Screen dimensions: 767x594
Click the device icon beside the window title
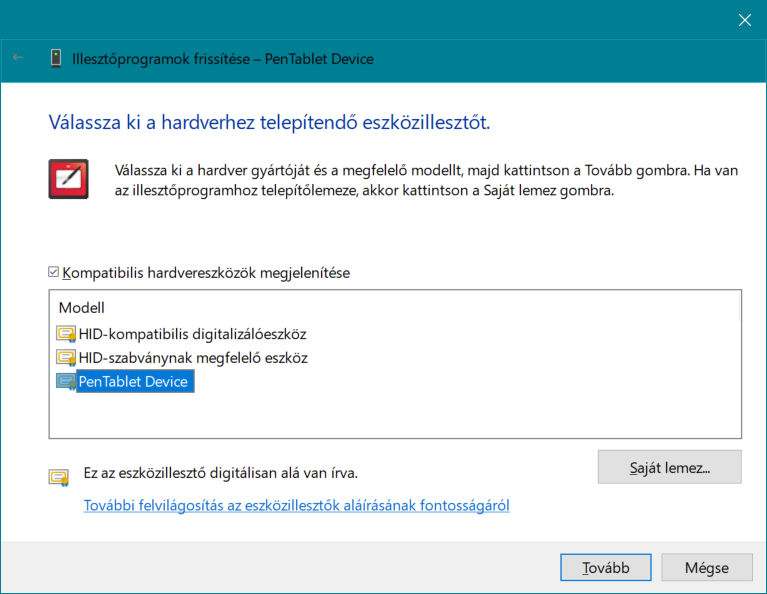[x=56, y=59]
